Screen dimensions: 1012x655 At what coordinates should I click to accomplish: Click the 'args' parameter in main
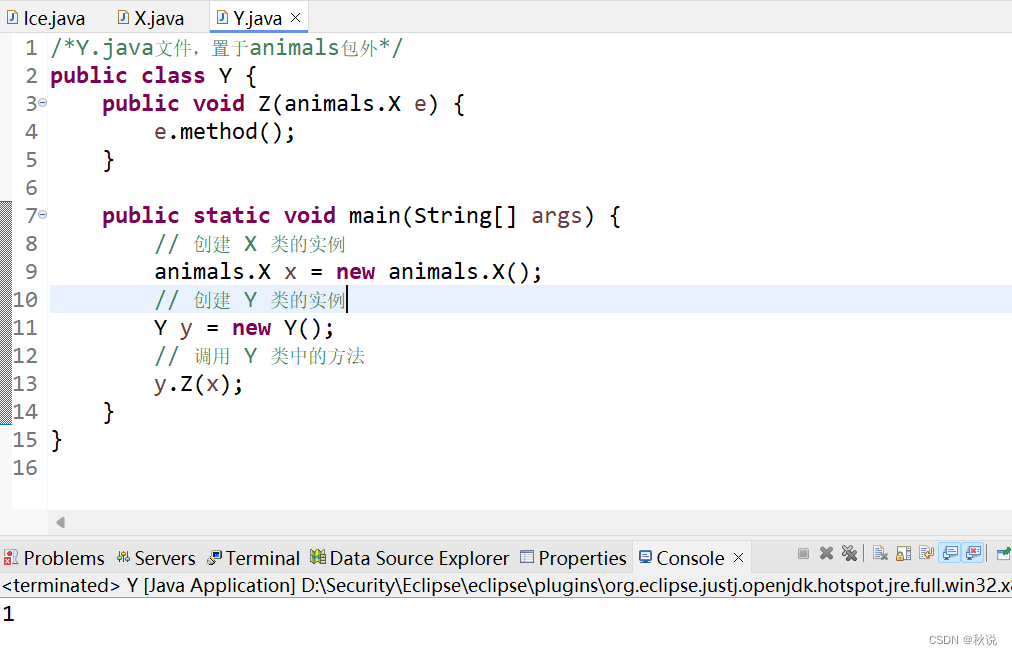click(x=556, y=216)
